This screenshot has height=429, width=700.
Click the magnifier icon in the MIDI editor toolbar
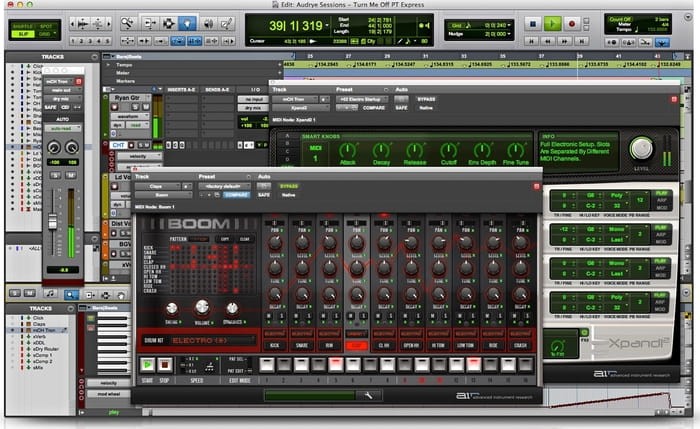tap(71, 295)
